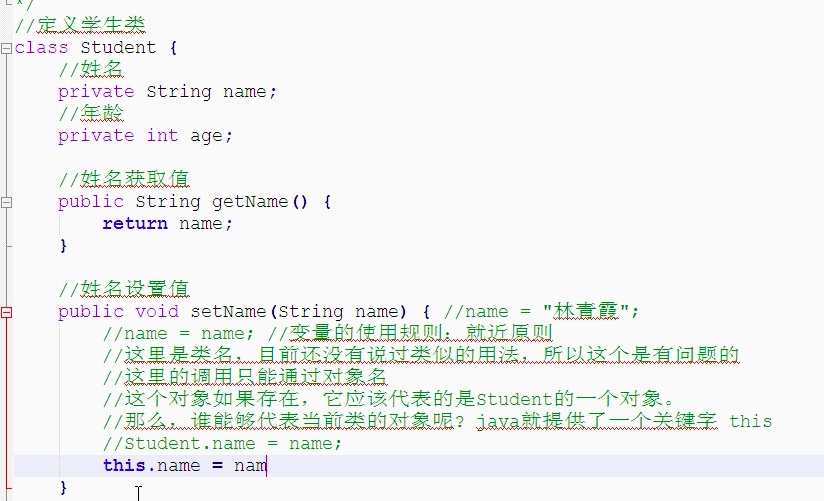824x501 pixels.
Task: Click the comment '//姓名获取值'
Action: tap(123, 179)
